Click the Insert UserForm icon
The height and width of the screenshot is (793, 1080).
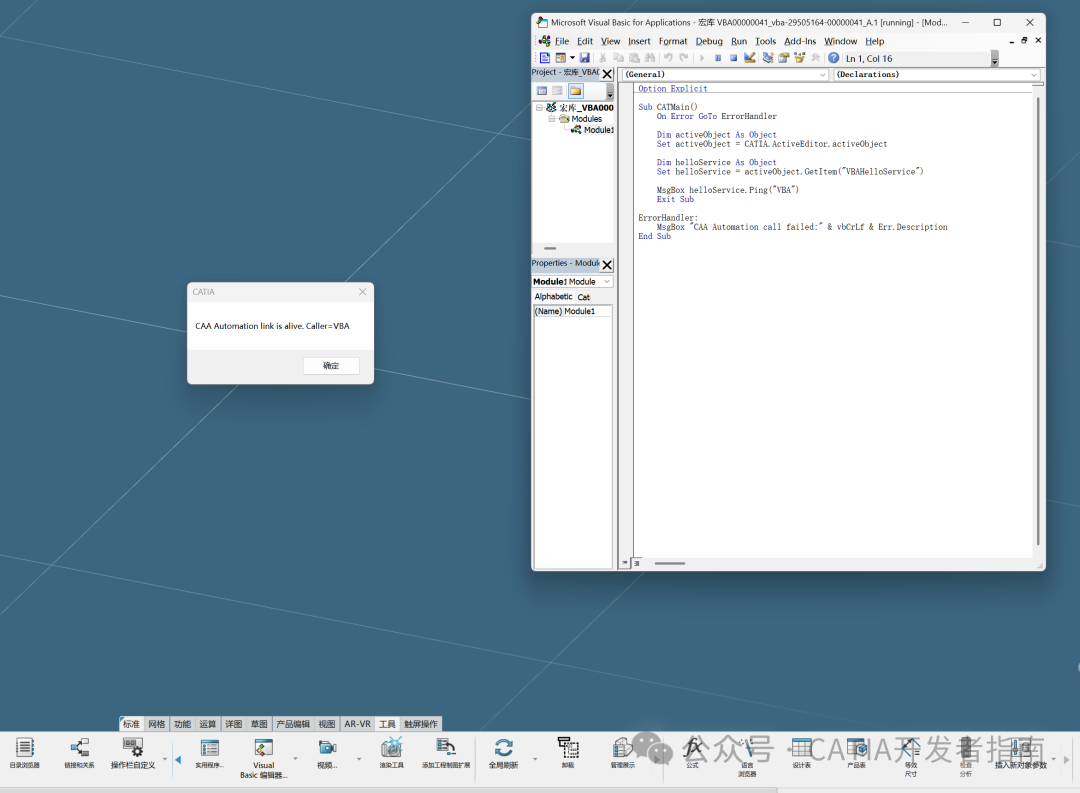click(561, 58)
